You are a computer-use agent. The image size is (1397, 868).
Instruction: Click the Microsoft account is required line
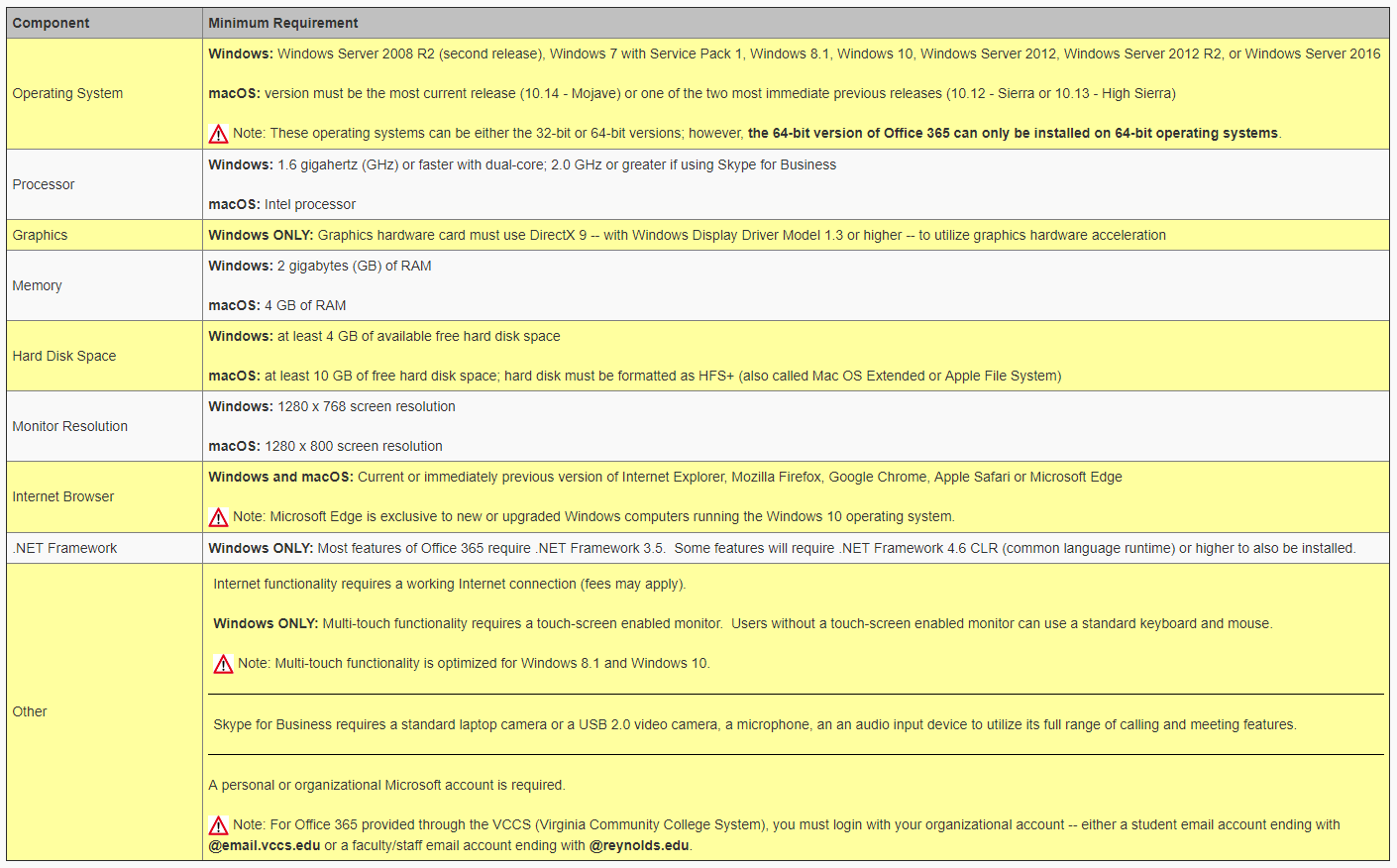386,785
